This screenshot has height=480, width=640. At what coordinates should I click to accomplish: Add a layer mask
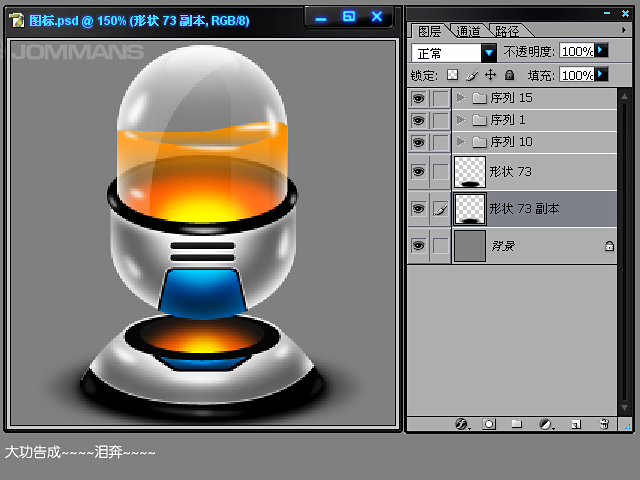(x=489, y=424)
